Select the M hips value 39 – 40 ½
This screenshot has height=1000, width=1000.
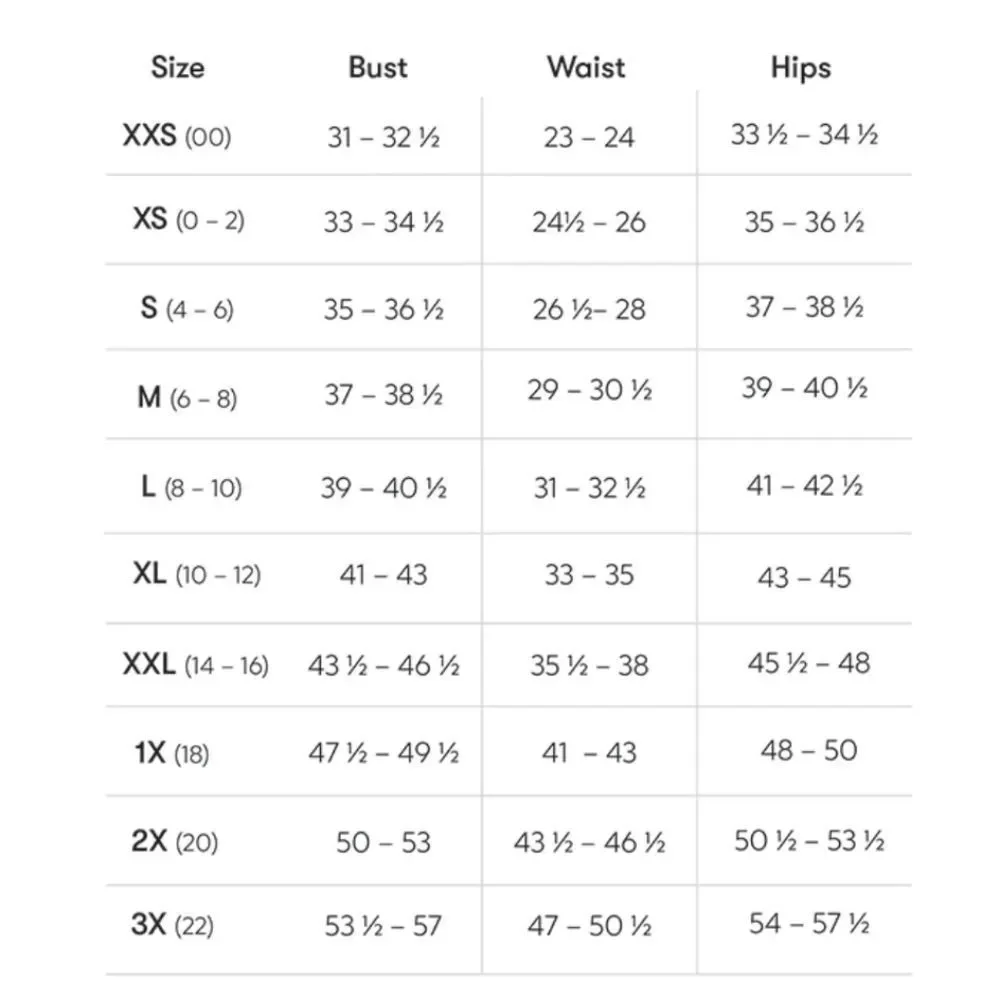804,388
